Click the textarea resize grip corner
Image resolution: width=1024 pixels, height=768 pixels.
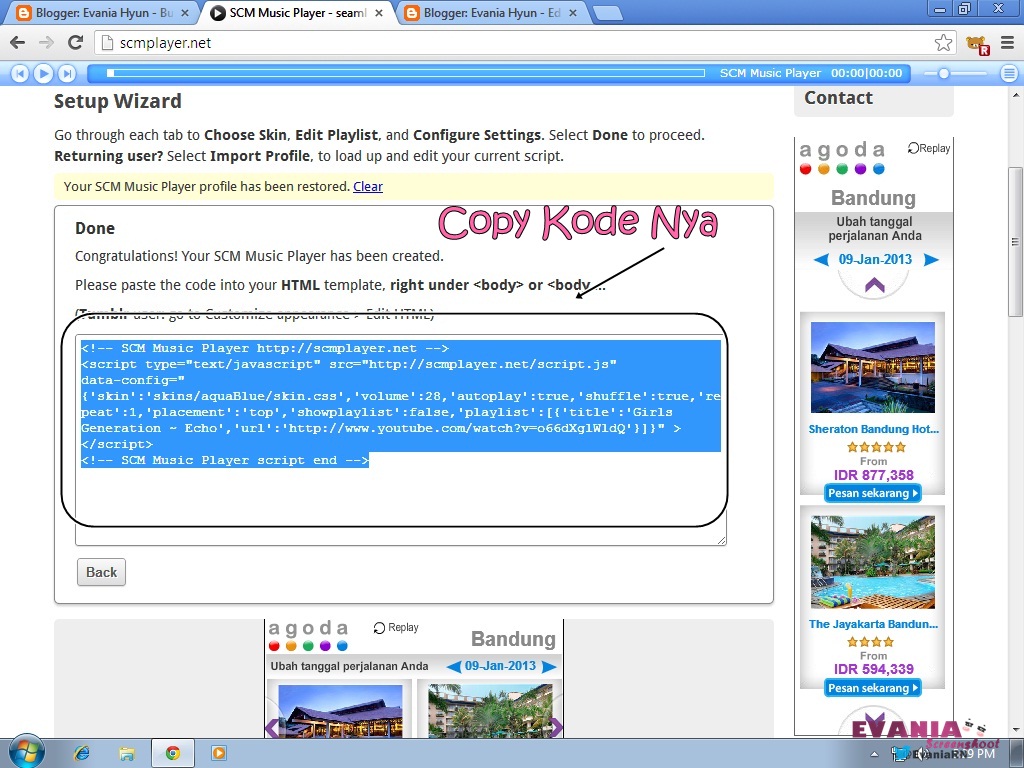721,540
